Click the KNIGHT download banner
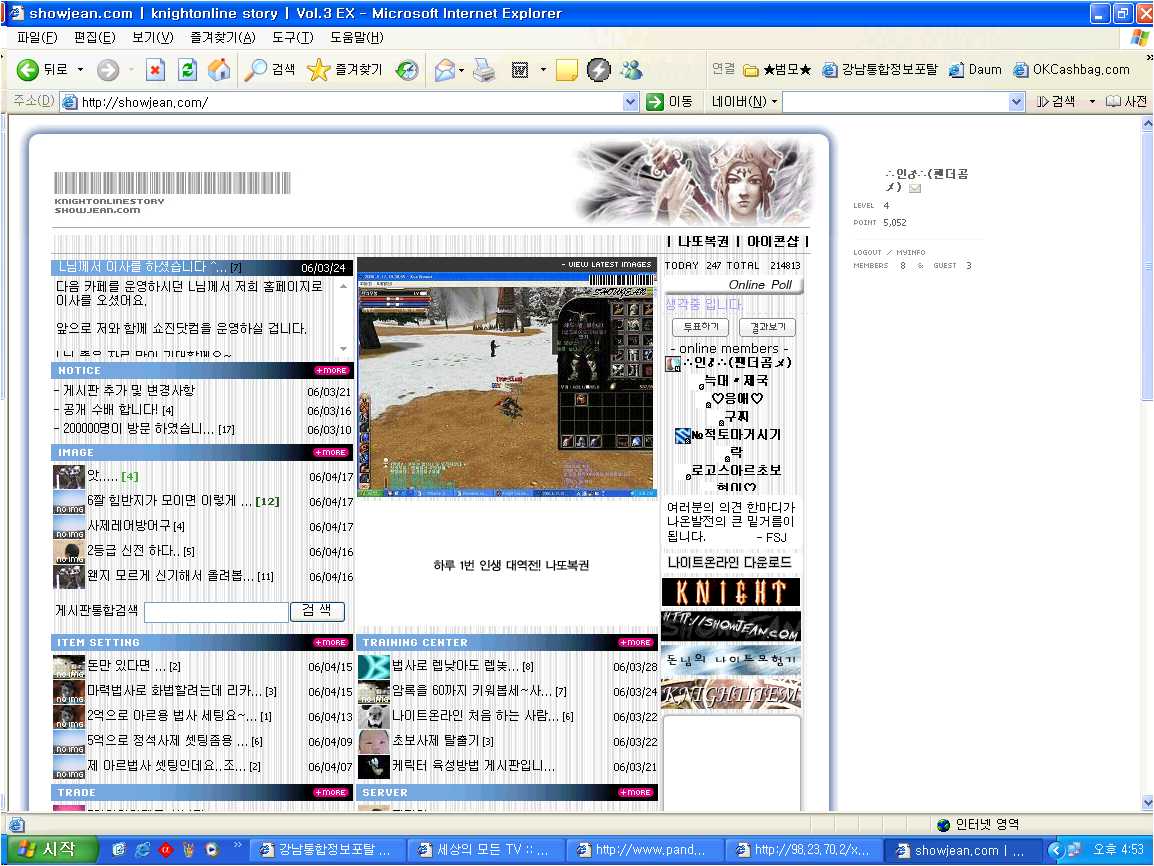The height and width of the screenshot is (866, 1154). point(731,592)
